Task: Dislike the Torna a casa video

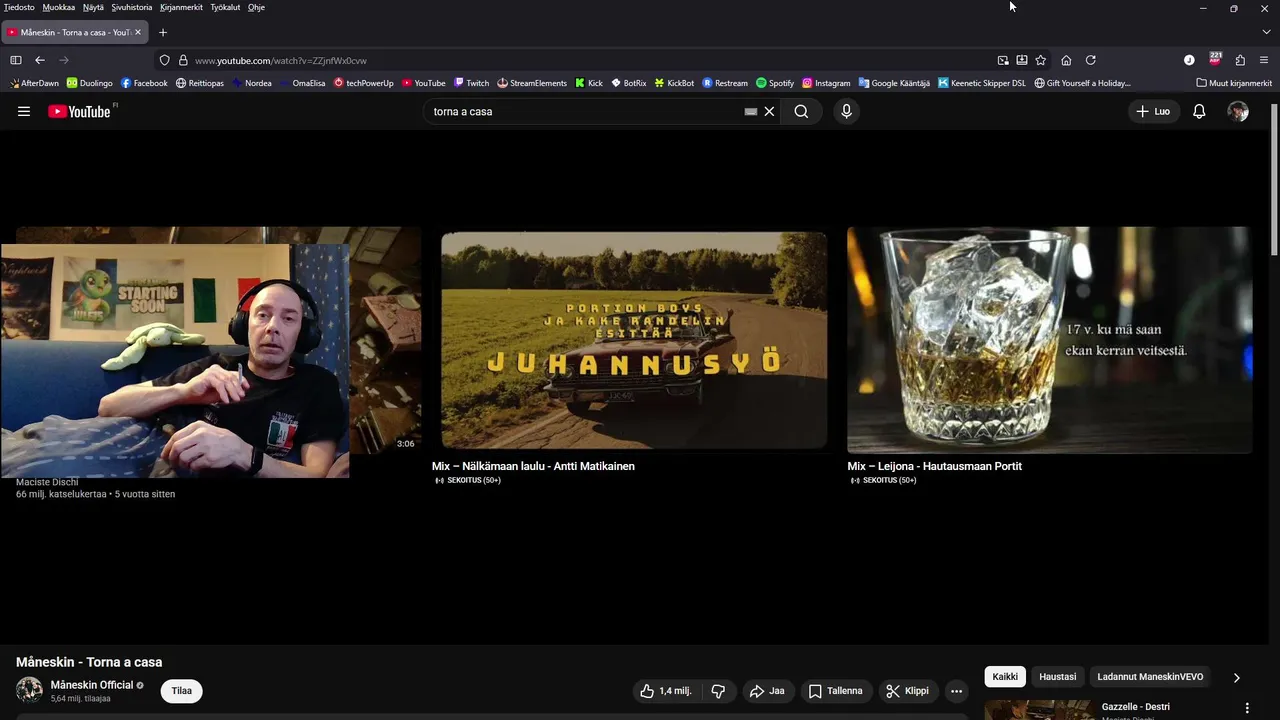Action: 718,691
